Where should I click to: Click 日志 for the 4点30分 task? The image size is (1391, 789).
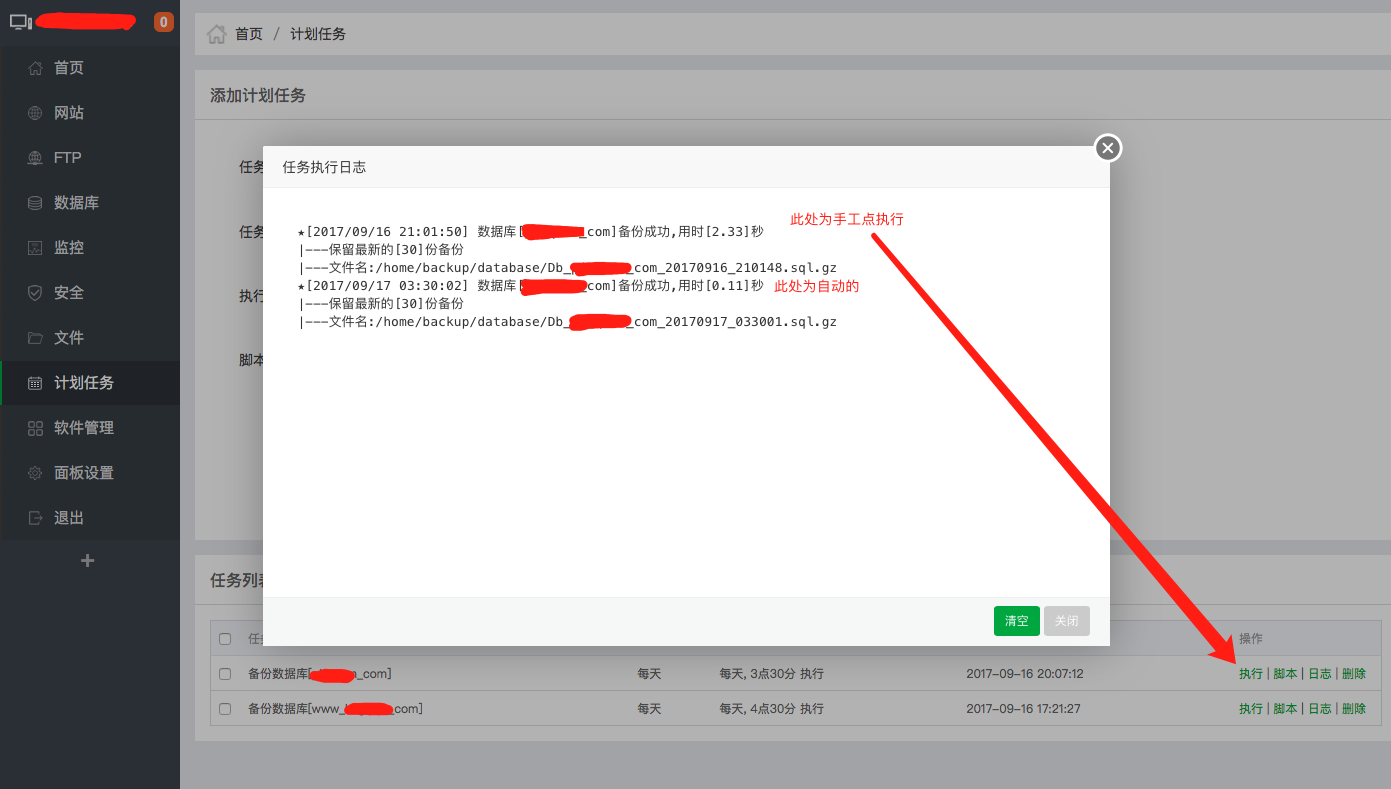(1320, 709)
